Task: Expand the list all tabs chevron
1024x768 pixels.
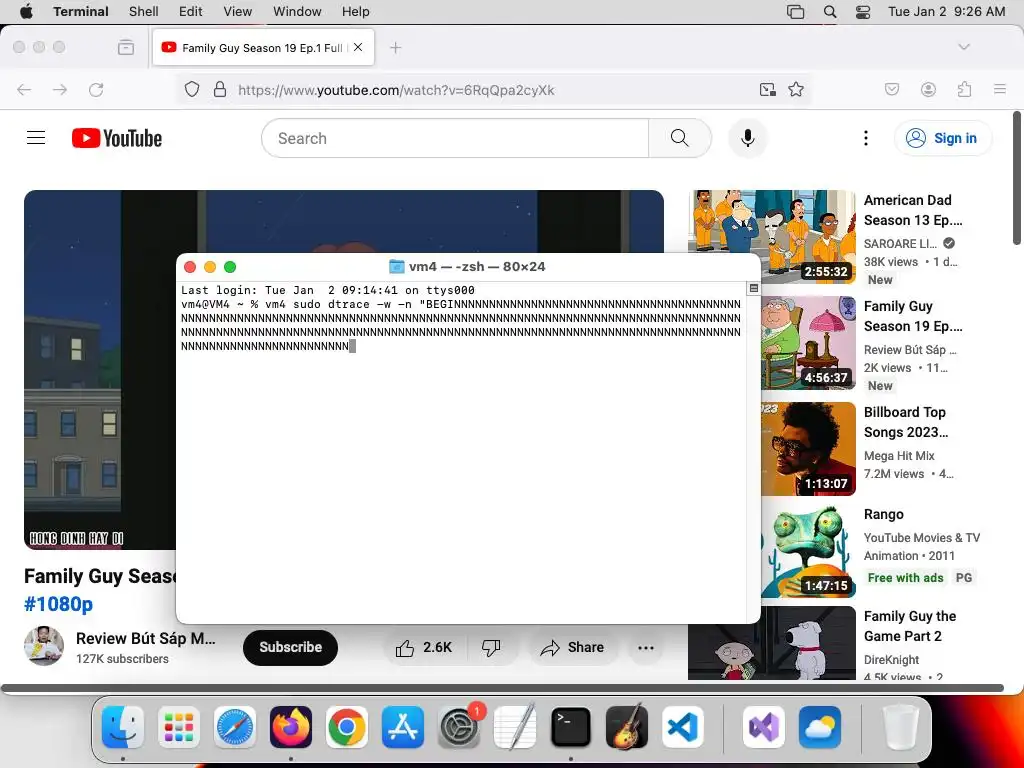Action: [x=963, y=47]
